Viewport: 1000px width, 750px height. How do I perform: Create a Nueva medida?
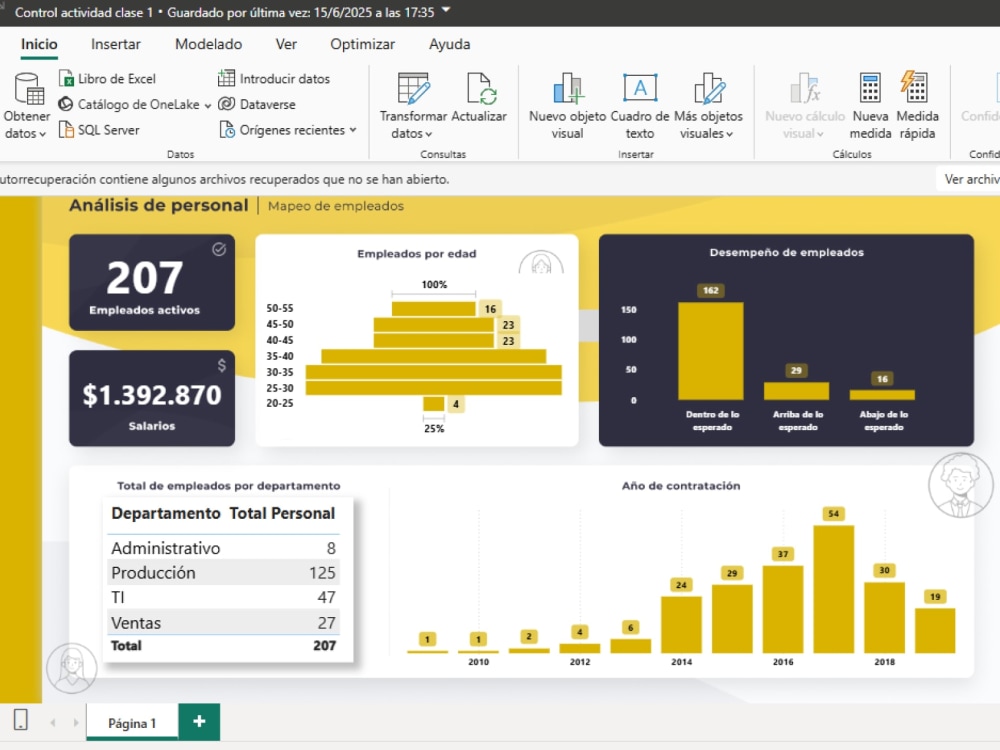(x=871, y=106)
